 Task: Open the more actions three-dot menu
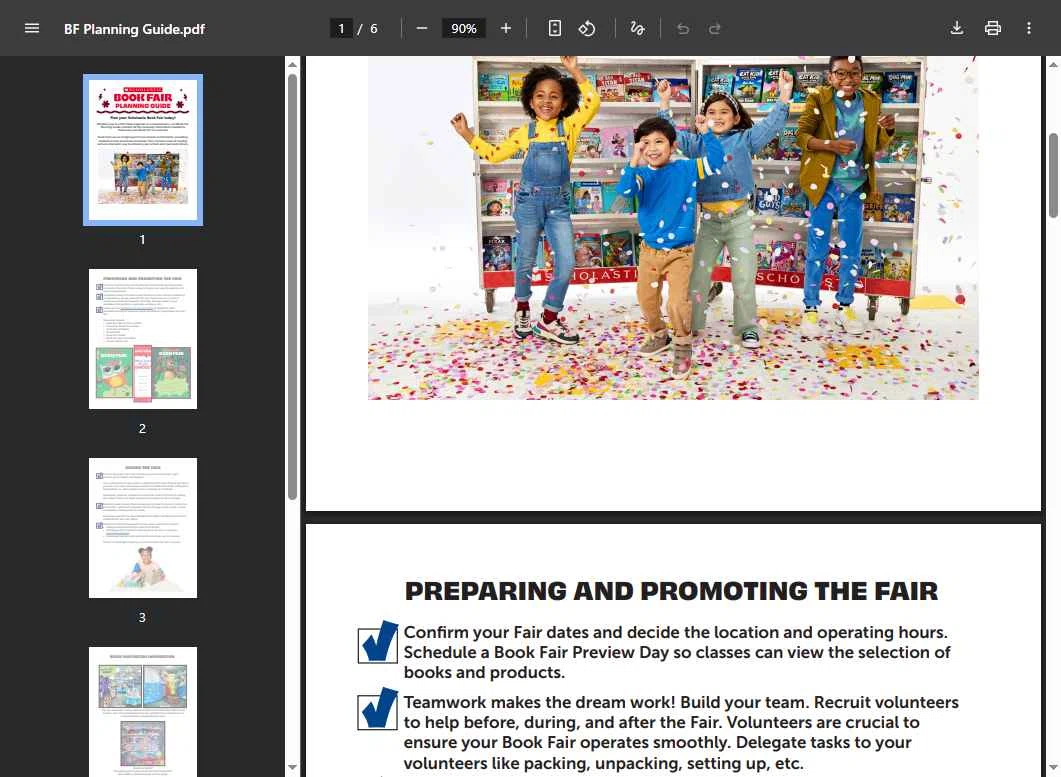click(x=1029, y=28)
